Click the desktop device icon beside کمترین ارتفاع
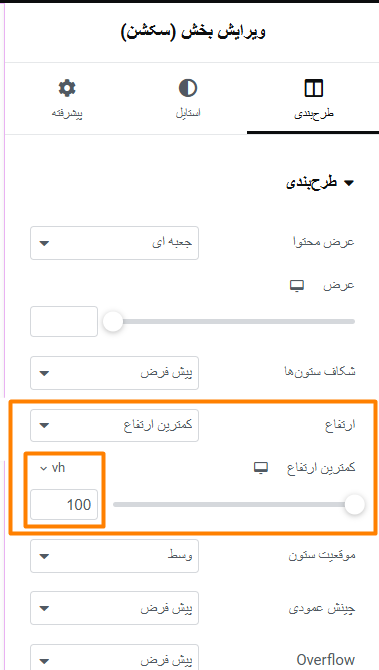Screen dimensions: 379x670 click(261, 468)
